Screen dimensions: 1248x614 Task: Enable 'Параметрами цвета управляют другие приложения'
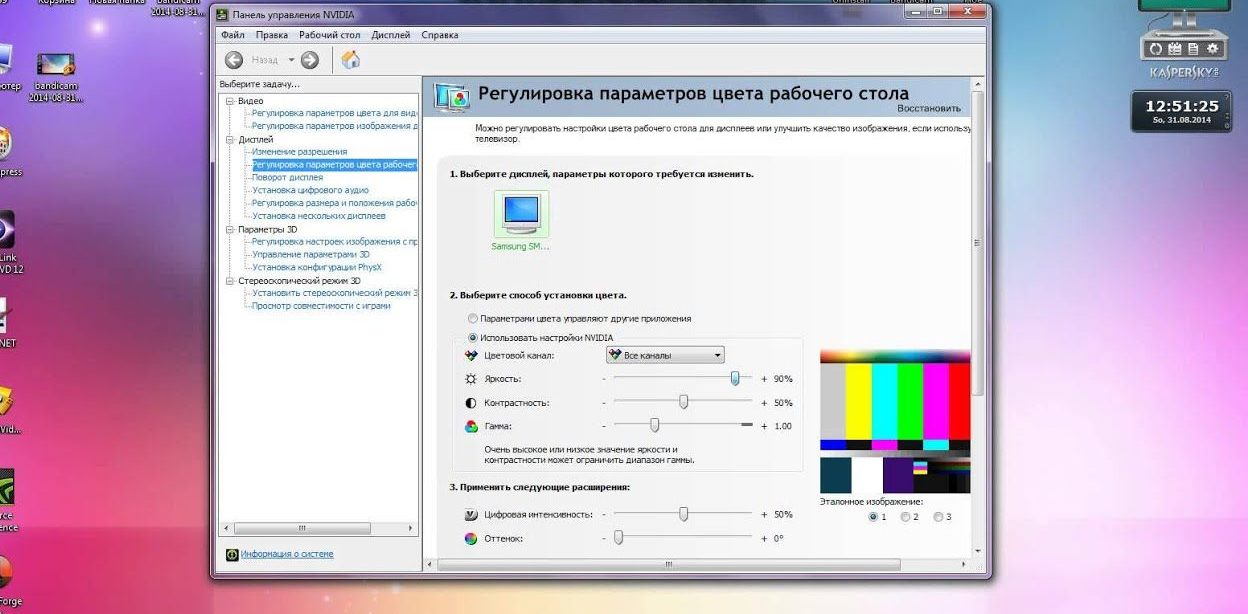tap(472, 318)
